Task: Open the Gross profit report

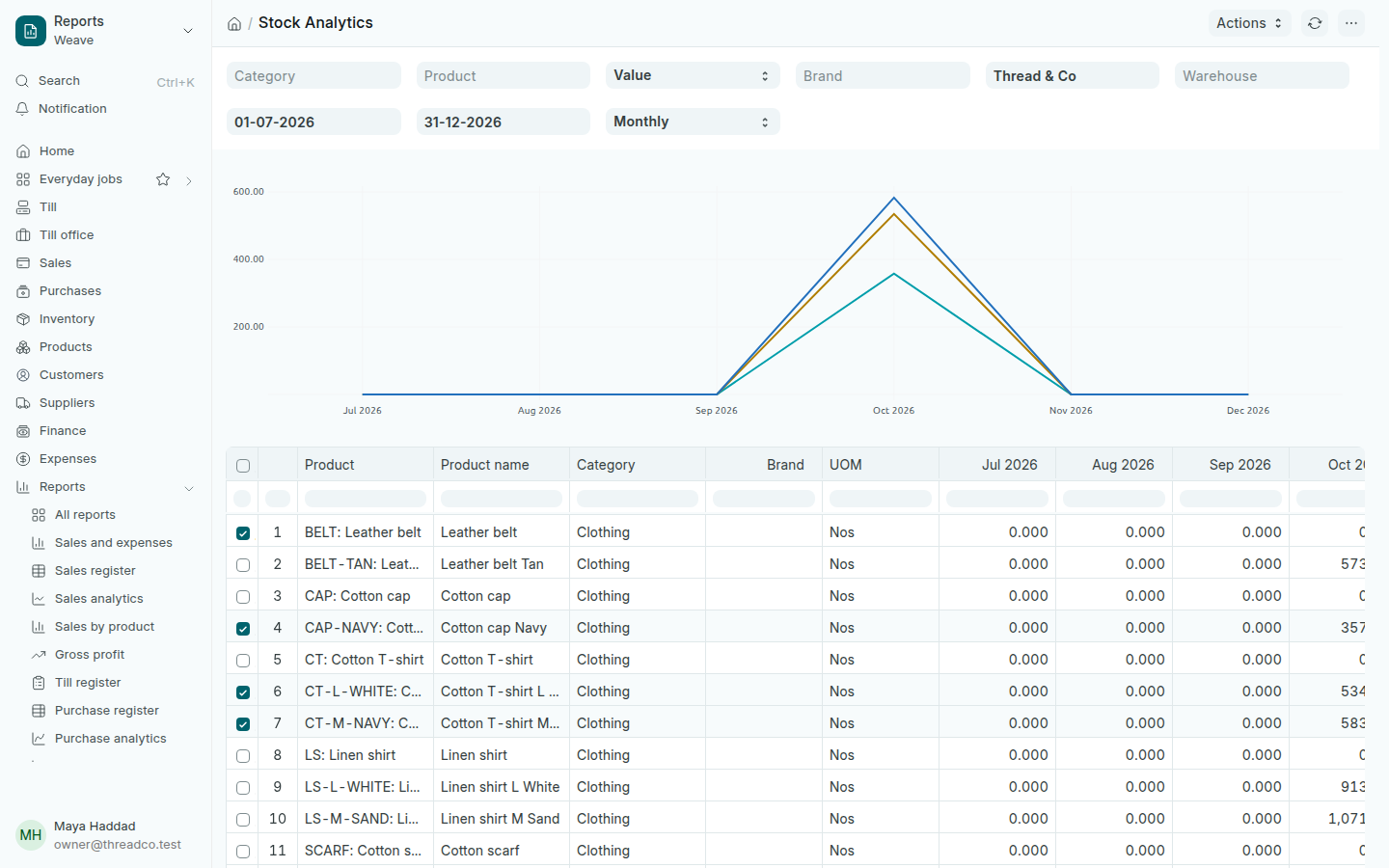Action: click(114, 655)
